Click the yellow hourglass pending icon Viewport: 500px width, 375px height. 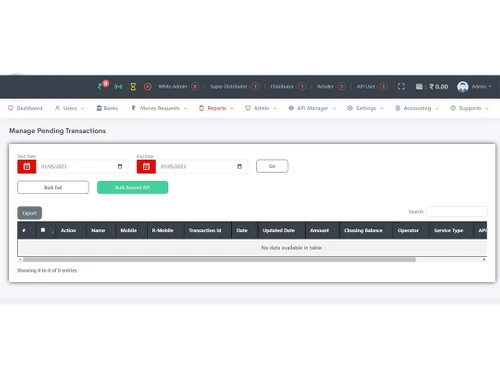pos(133,87)
